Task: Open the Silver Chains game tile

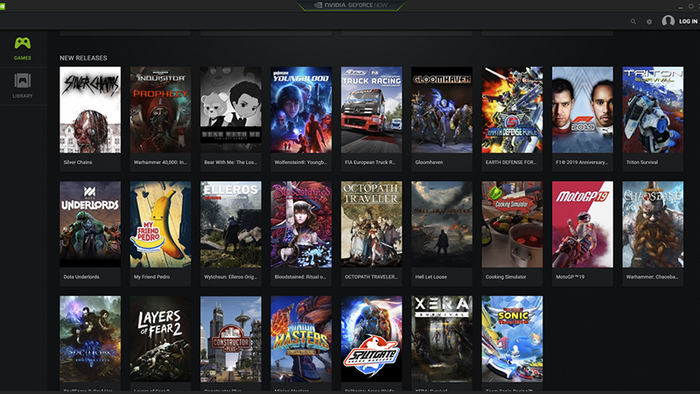Action: 90,119
